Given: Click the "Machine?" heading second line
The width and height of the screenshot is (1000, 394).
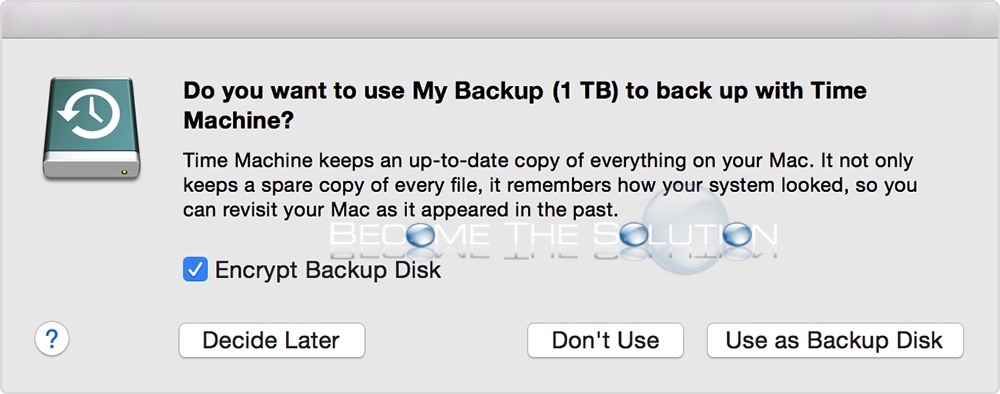Looking at the screenshot, I should tap(238, 120).
